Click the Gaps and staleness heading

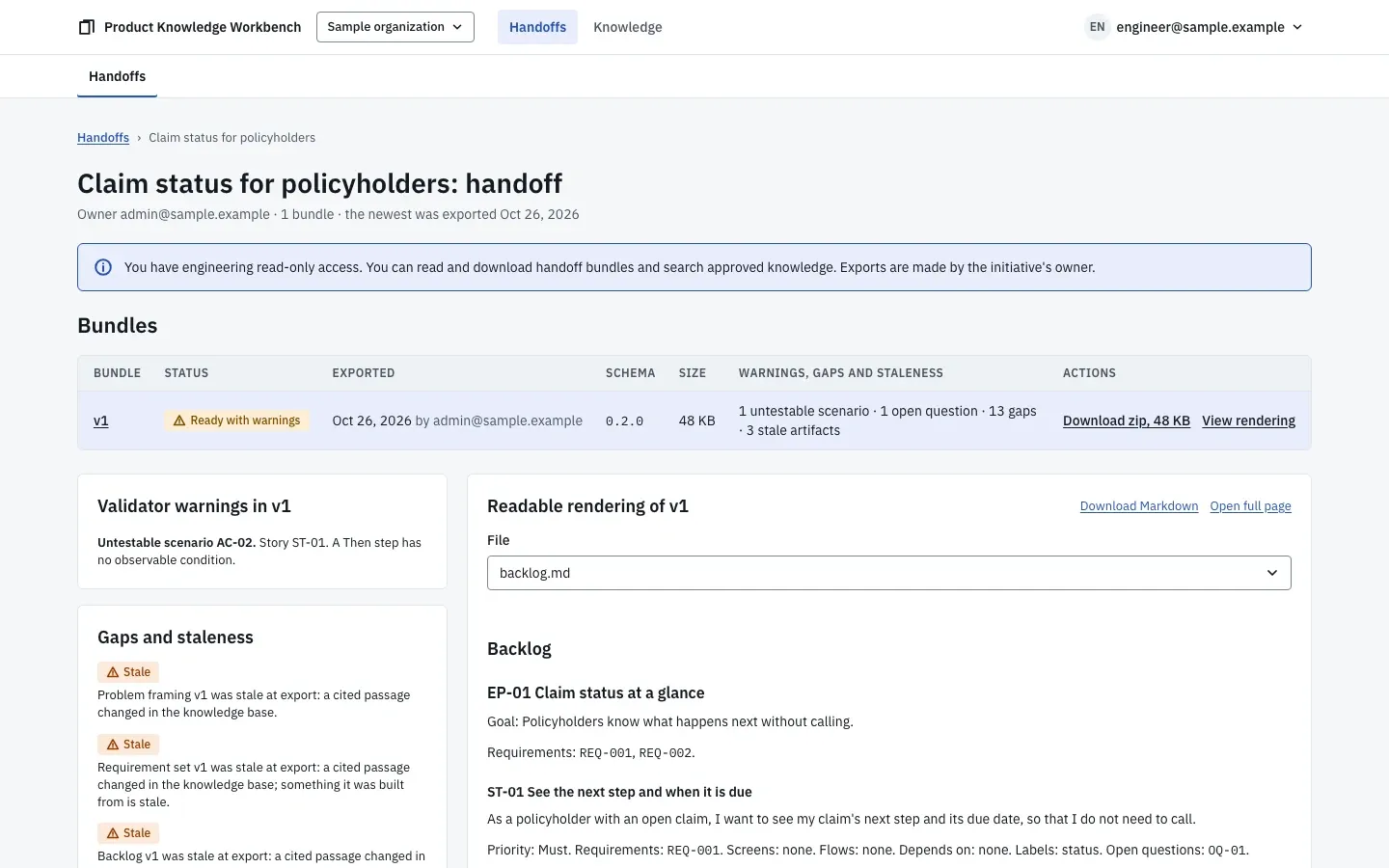point(176,637)
